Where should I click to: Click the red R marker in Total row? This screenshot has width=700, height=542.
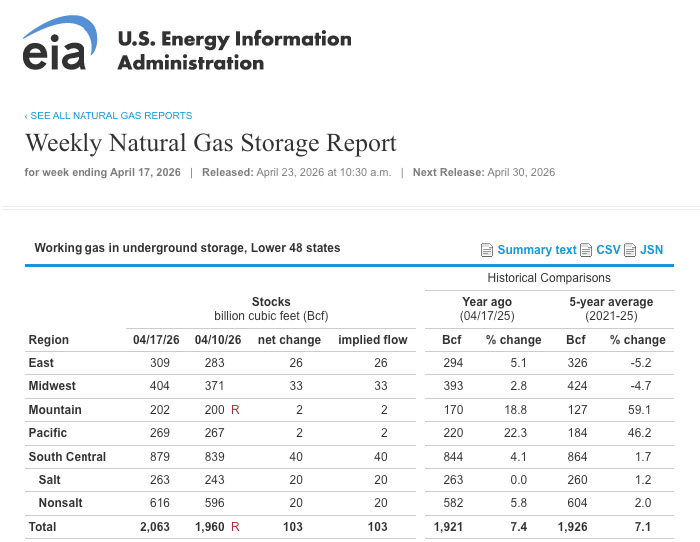pos(235,527)
